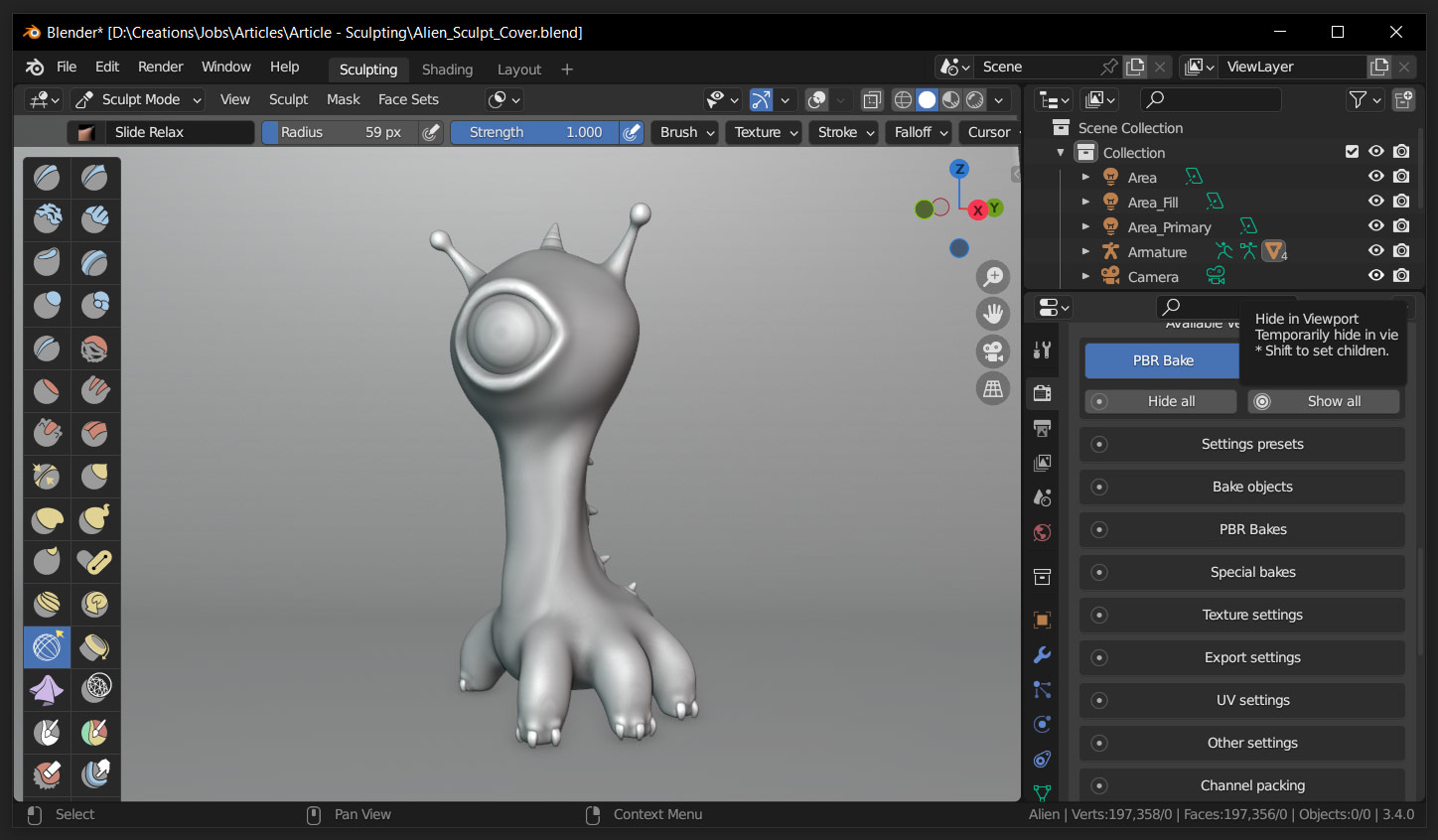Click the PBR Bake button

[x=1163, y=360]
